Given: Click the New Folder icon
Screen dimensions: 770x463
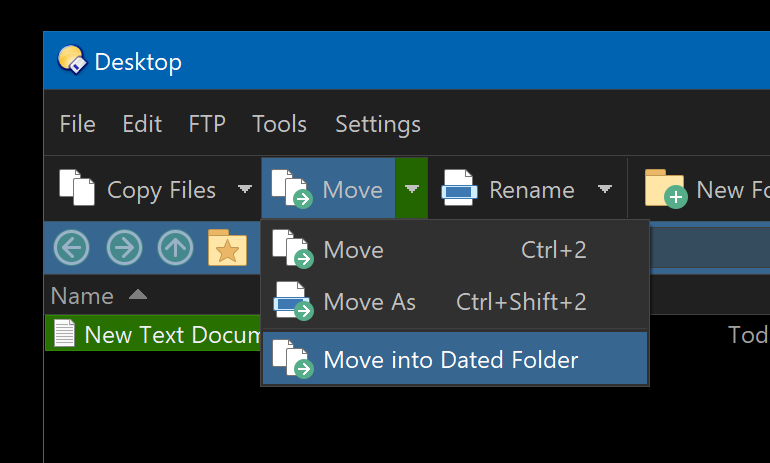Looking at the screenshot, I should [665, 189].
